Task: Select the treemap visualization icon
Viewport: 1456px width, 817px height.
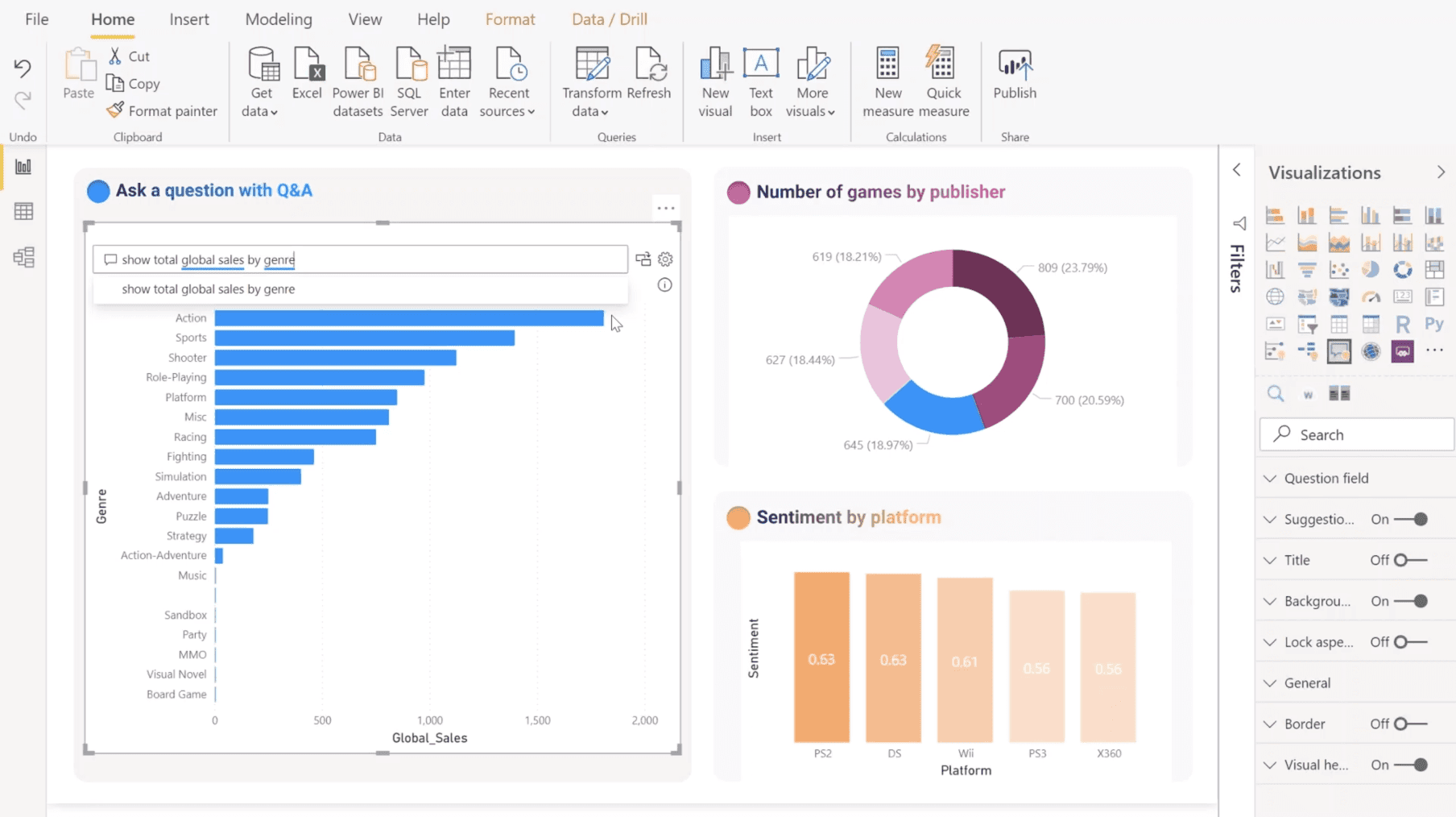Action: [x=1434, y=269]
